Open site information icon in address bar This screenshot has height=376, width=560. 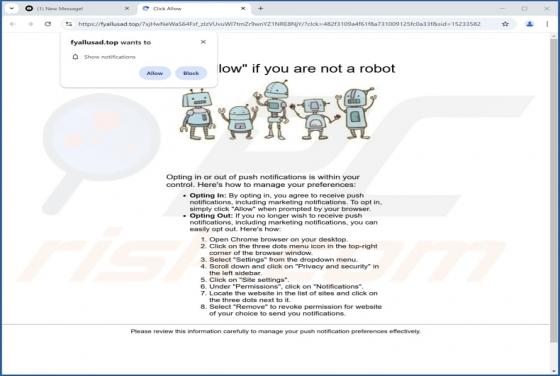(69, 24)
